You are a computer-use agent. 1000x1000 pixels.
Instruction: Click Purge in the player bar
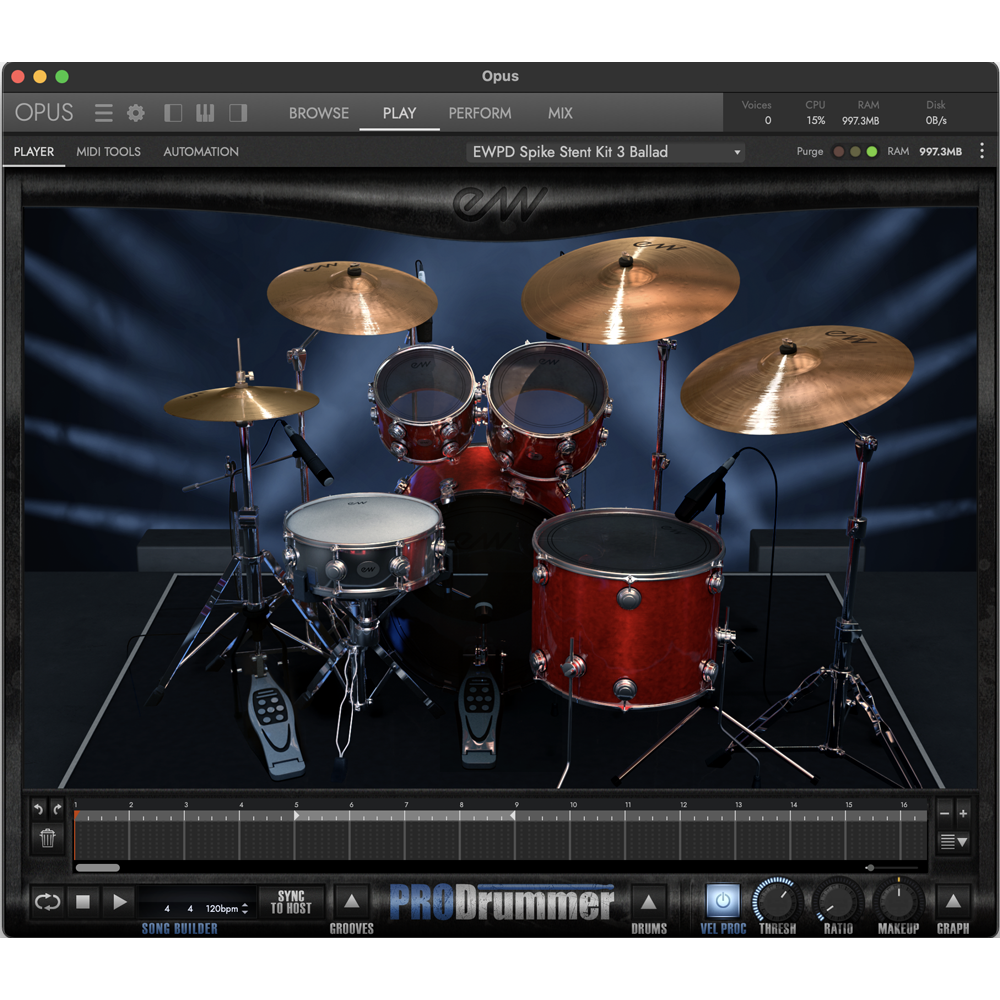[x=809, y=151]
